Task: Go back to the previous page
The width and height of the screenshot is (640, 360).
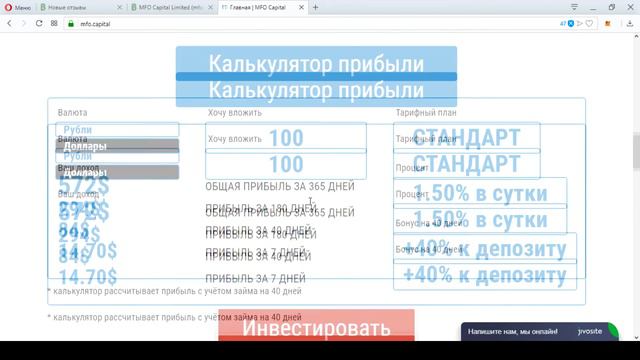Action: (9, 24)
